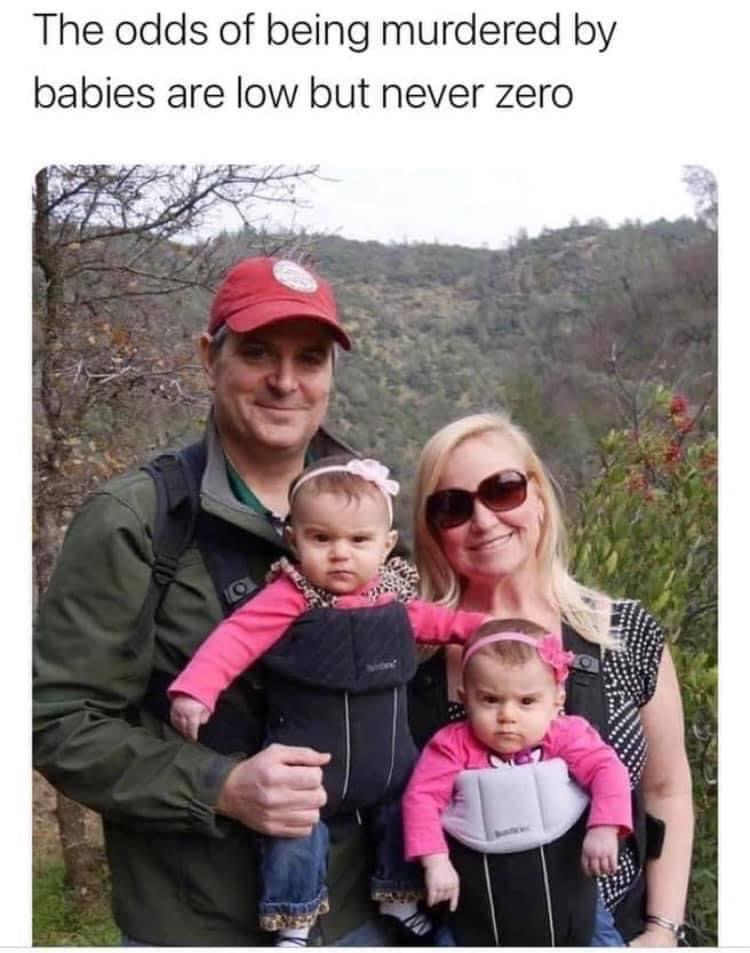Image resolution: width=750 pixels, height=953 pixels.
Task: Open the family photo in the post
Action: pos(375,555)
